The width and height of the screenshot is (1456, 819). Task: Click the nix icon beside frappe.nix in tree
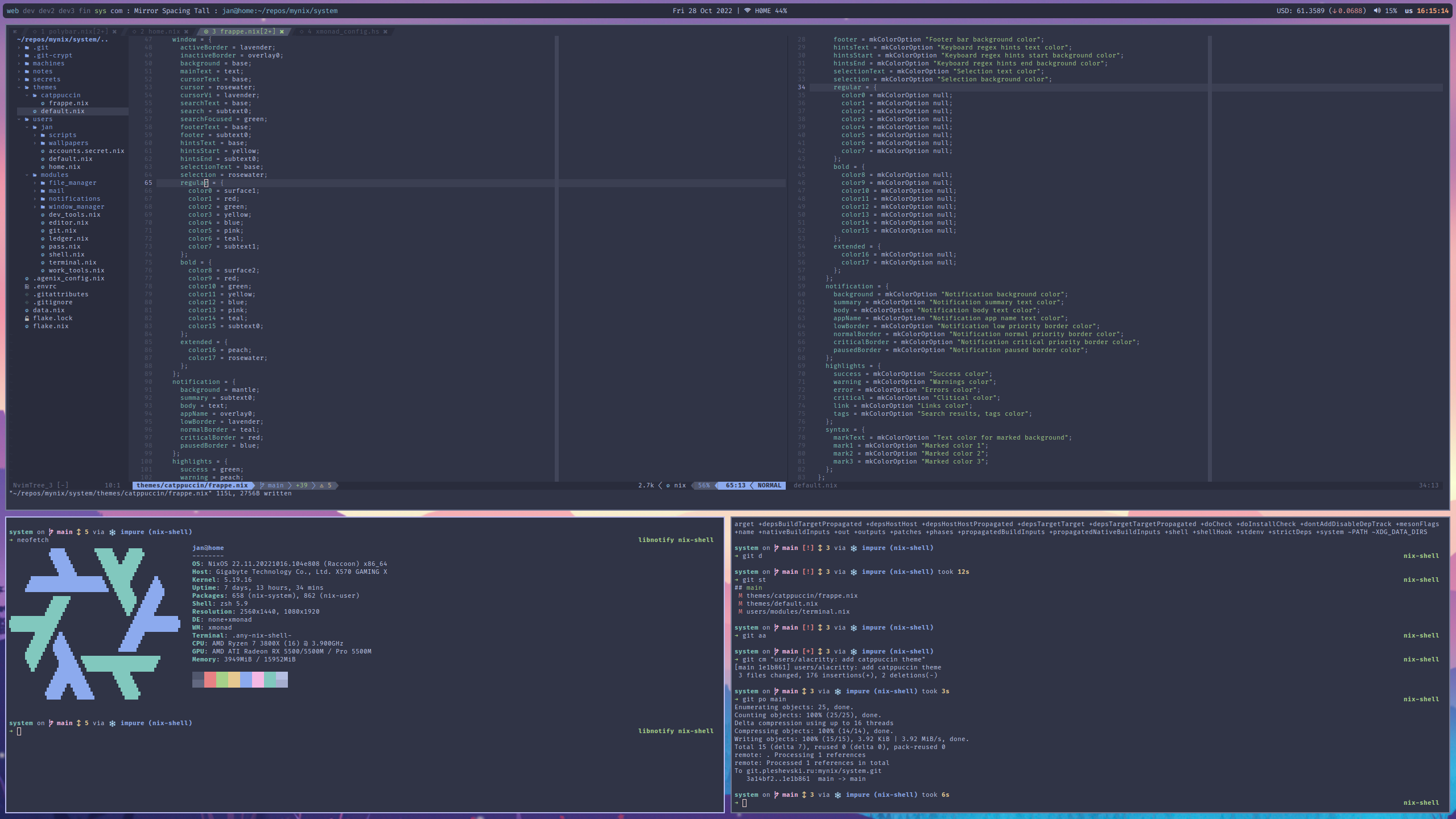click(43, 104)
